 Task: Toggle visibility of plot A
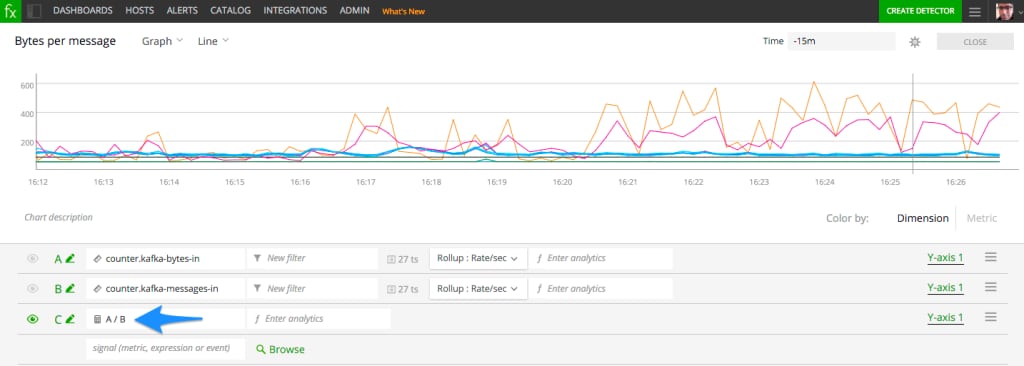click(33, 258)
